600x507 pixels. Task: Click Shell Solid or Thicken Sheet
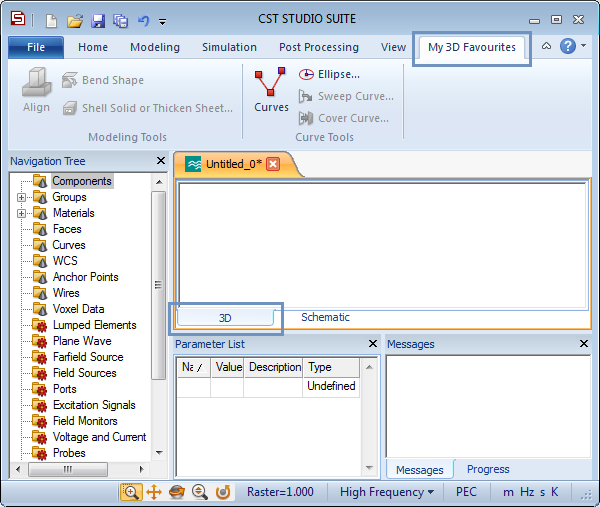[x=148, y=108]
